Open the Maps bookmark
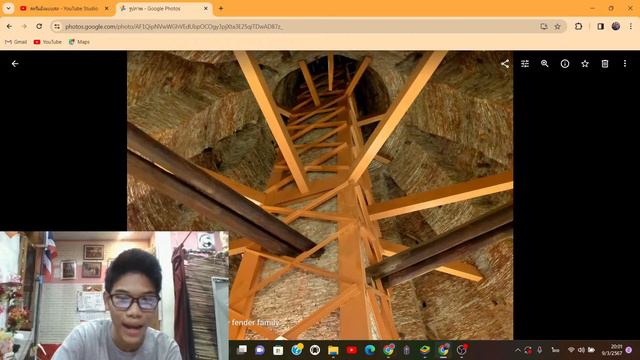Screen dimensions: 640x360 pos(79,42)
